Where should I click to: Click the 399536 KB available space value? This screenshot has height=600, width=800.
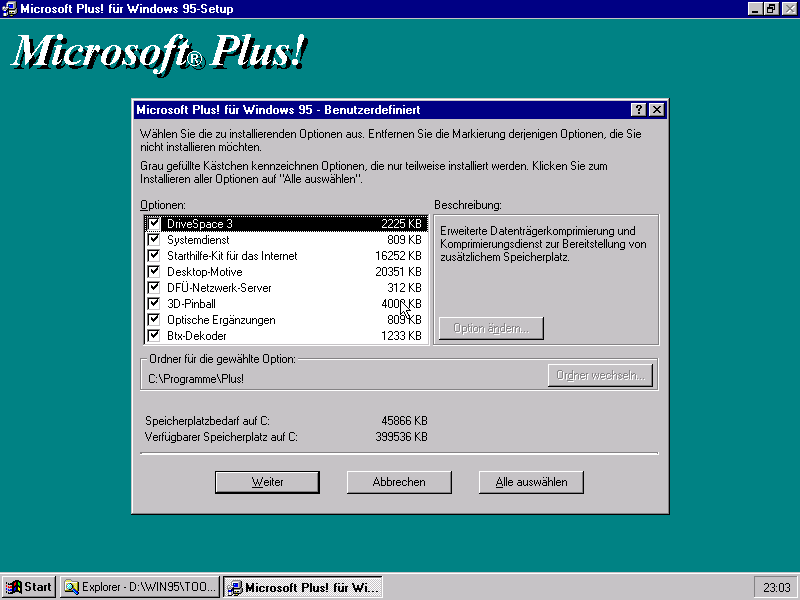coord(401,437)
